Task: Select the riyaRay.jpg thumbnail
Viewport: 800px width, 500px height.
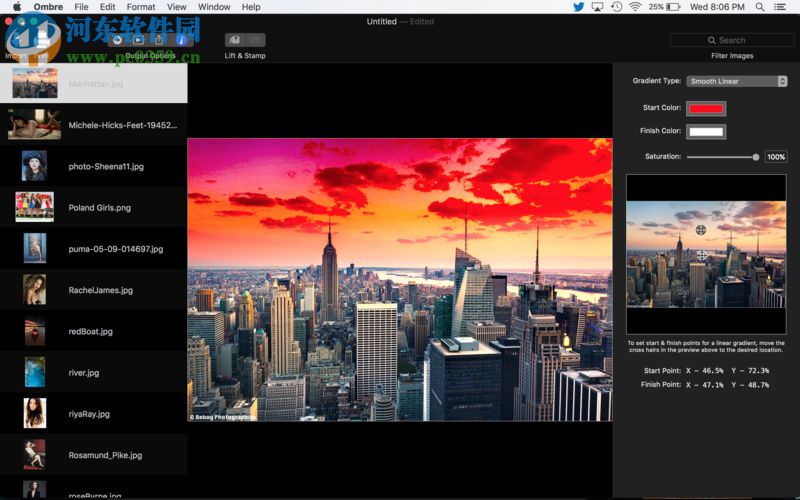Action: pyautogui.click(x=35, y=413)
